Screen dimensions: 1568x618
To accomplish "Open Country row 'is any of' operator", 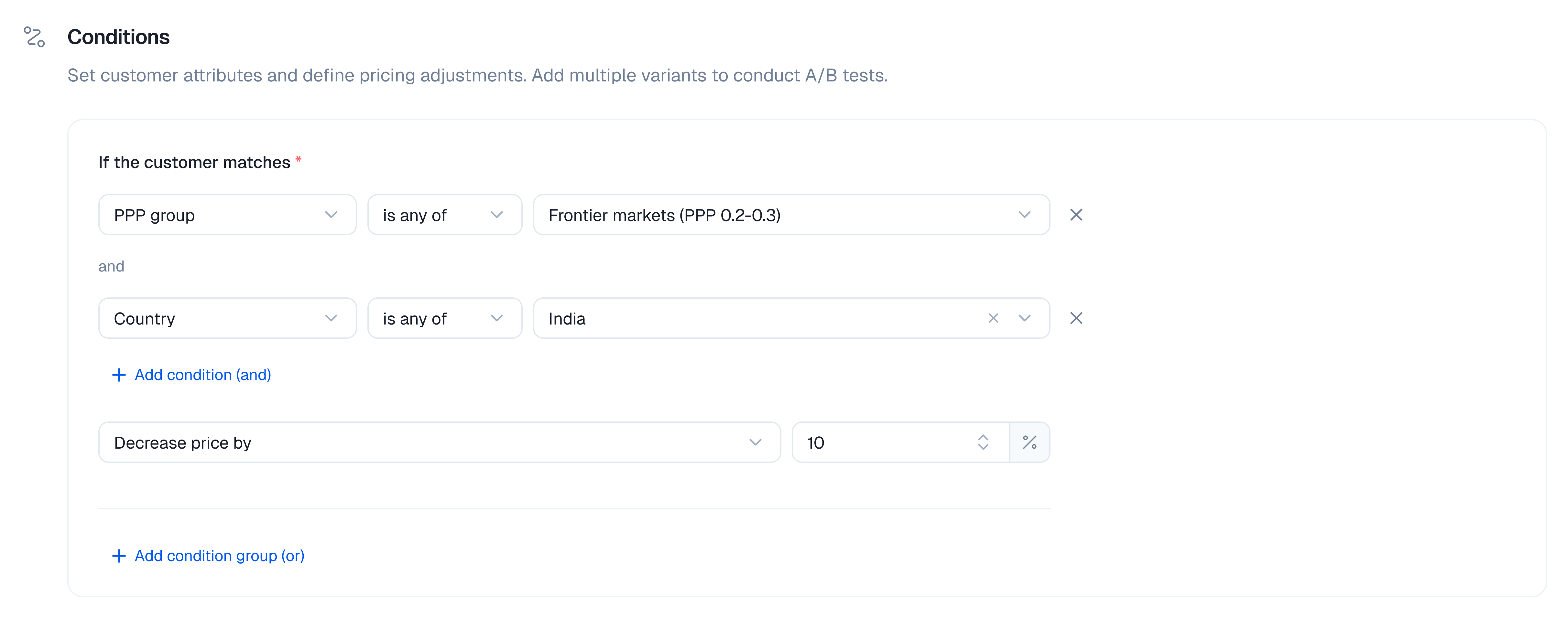I will (x=444, y=318).
